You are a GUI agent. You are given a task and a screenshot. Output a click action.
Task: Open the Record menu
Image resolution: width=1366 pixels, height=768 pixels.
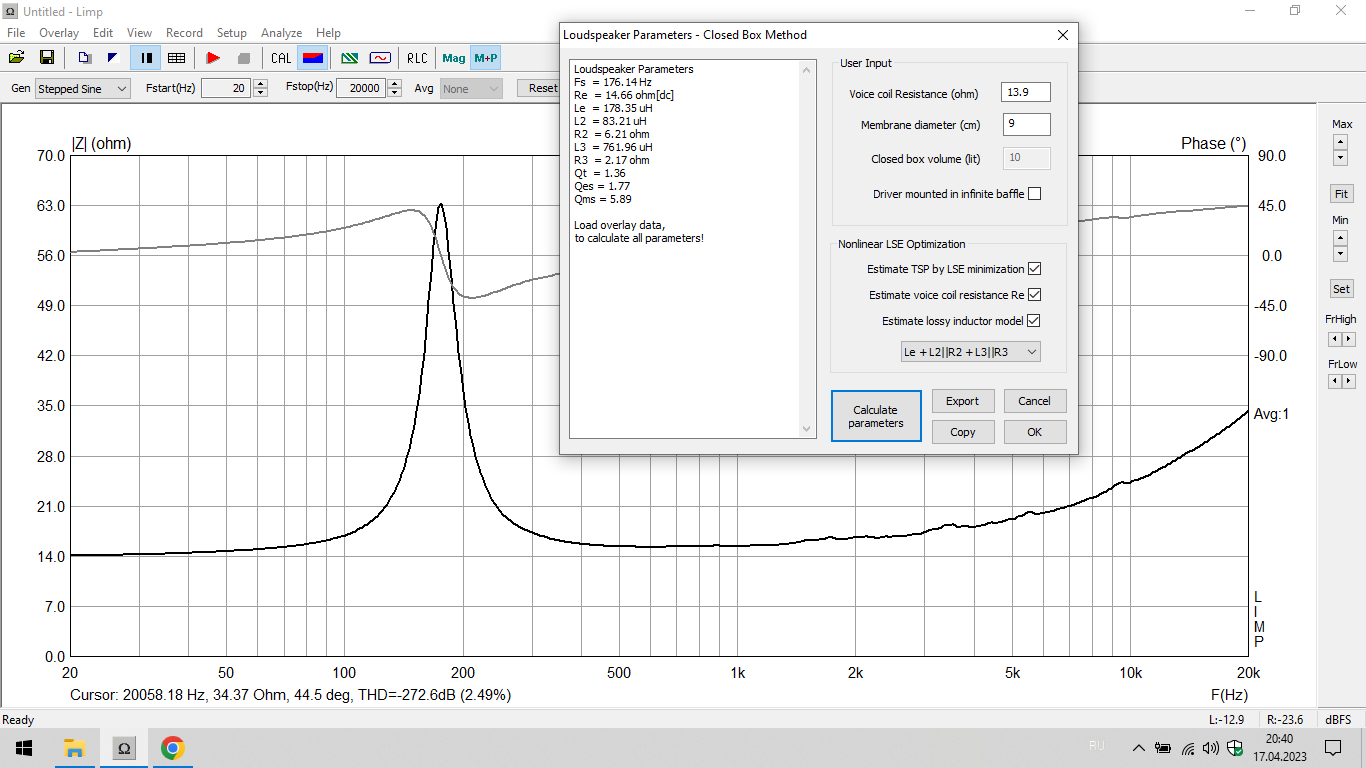click(x=184, y=33)
